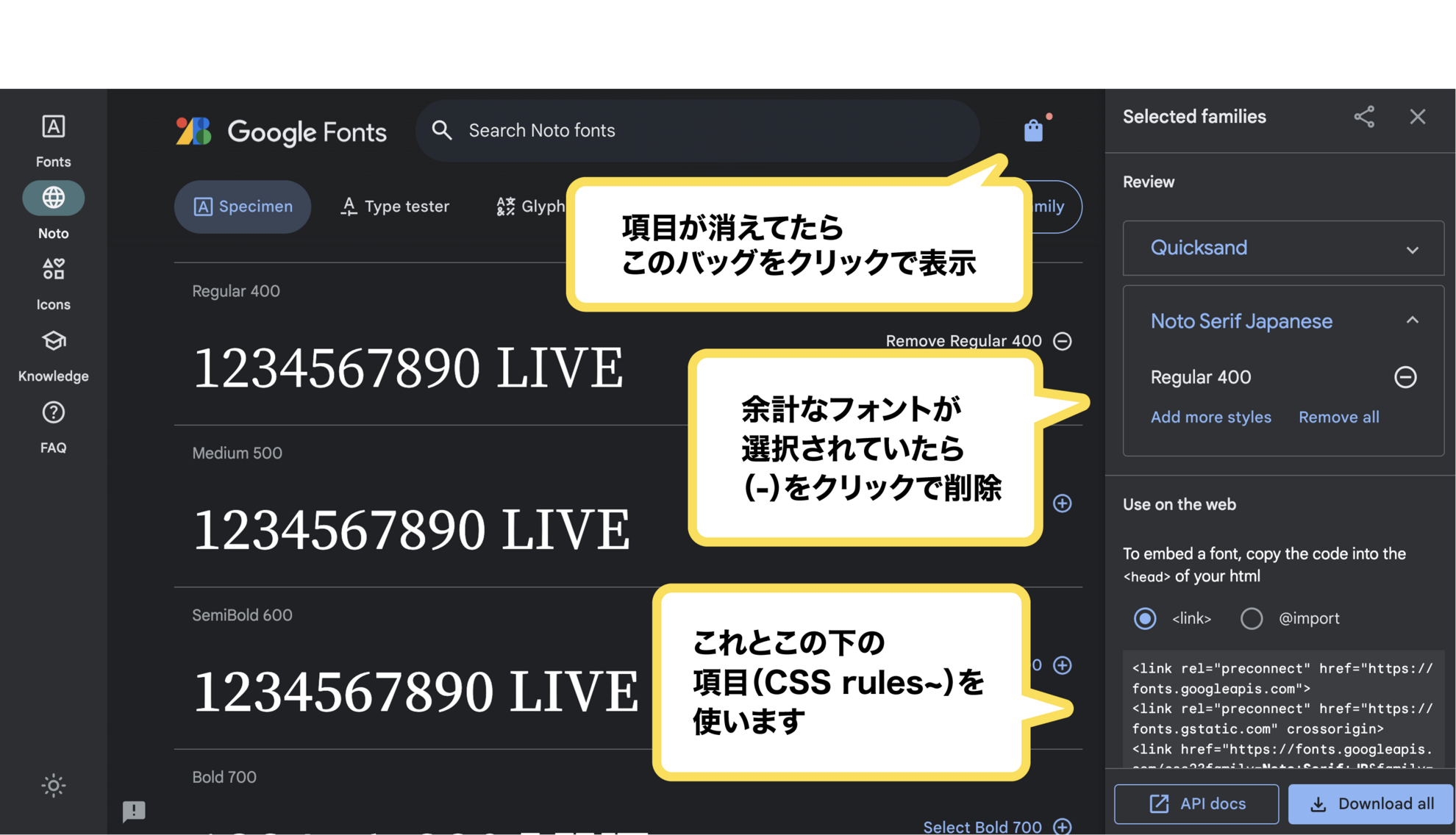Switch to the Glyphs tab
Screen dimensions: 1456x835
point(531,207)
